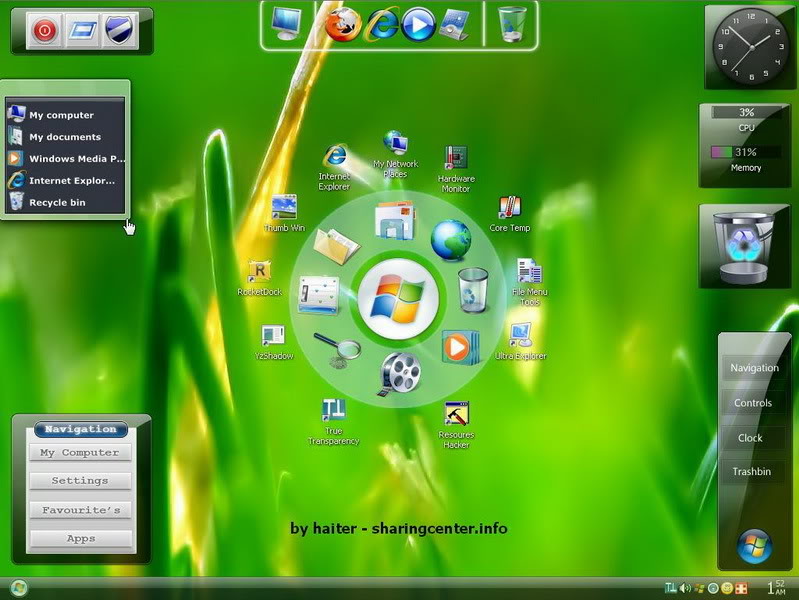Open the recycle bin in the circle dock
Screen dimensions: 799x600
coord(473,290)
